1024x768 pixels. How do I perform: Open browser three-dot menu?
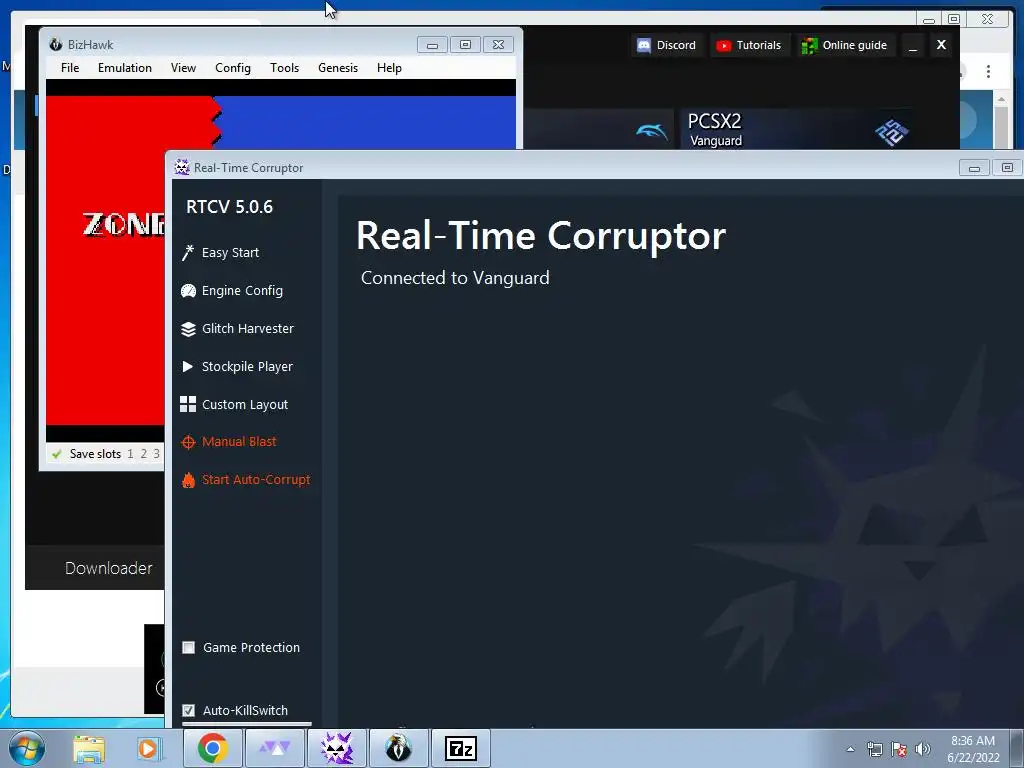pos(988,71)
